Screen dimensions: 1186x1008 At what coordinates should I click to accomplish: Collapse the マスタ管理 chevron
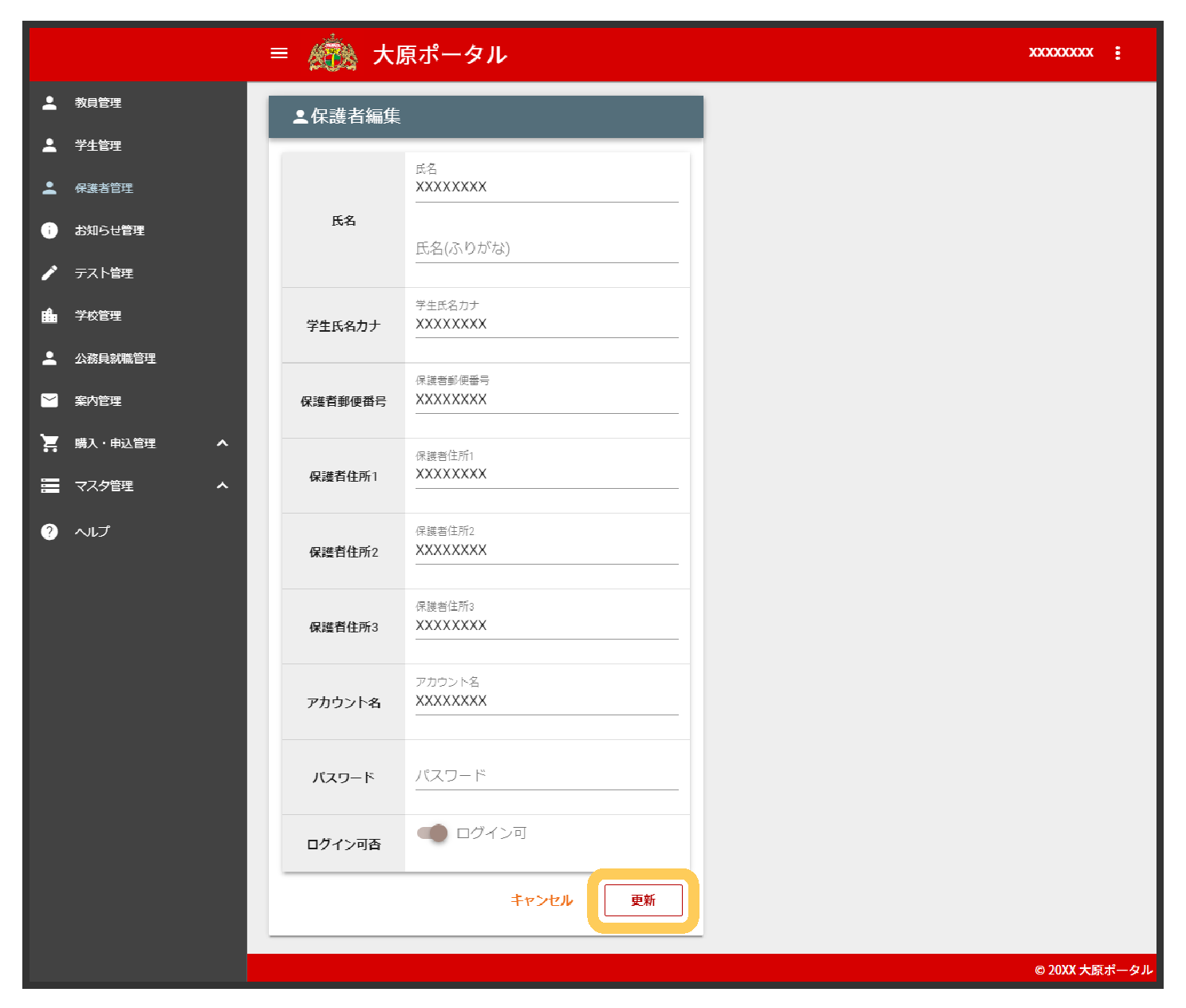coord(223,486)
